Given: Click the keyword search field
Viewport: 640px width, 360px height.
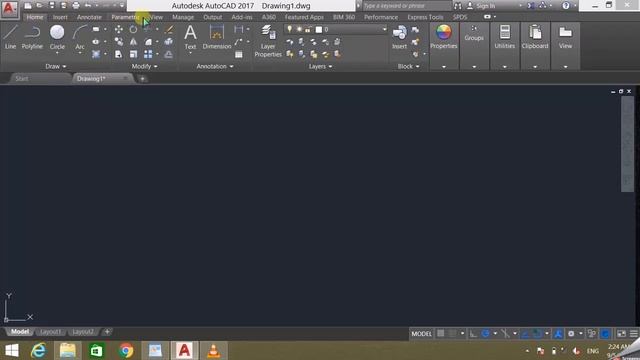Looking at the screenshot, I should click(407, 6).
